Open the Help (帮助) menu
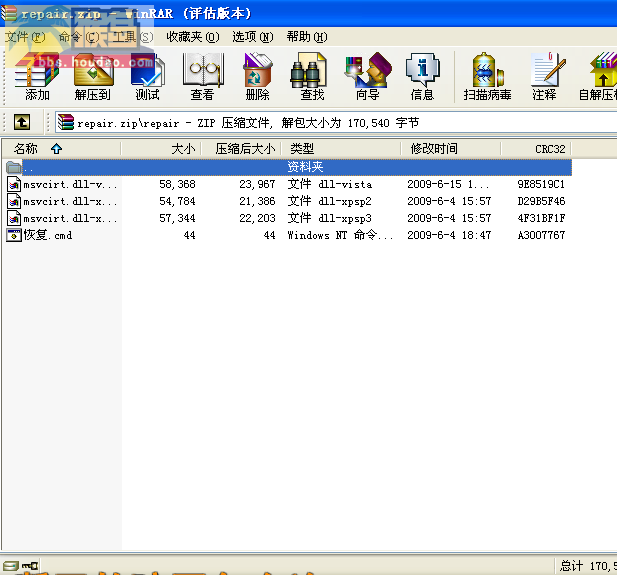Viewport: 617px width, 575px height. (x=307, y=37)
